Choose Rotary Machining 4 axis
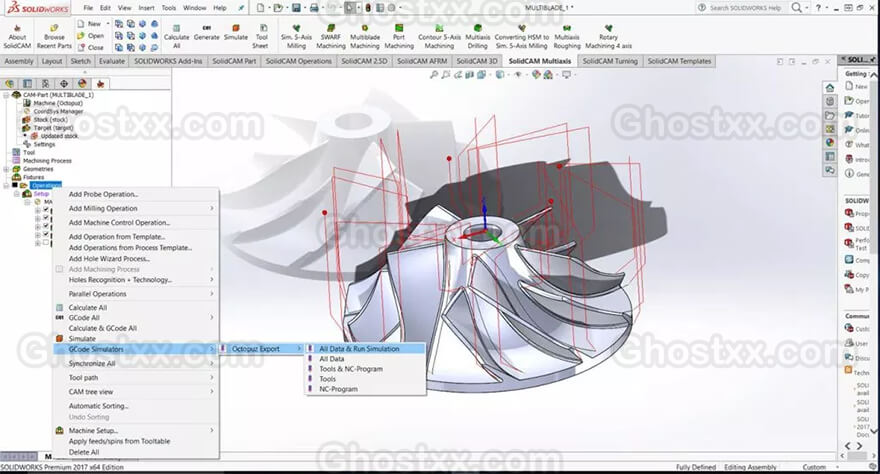The height and width of the screenshot is (474, 880). [608, 36]
